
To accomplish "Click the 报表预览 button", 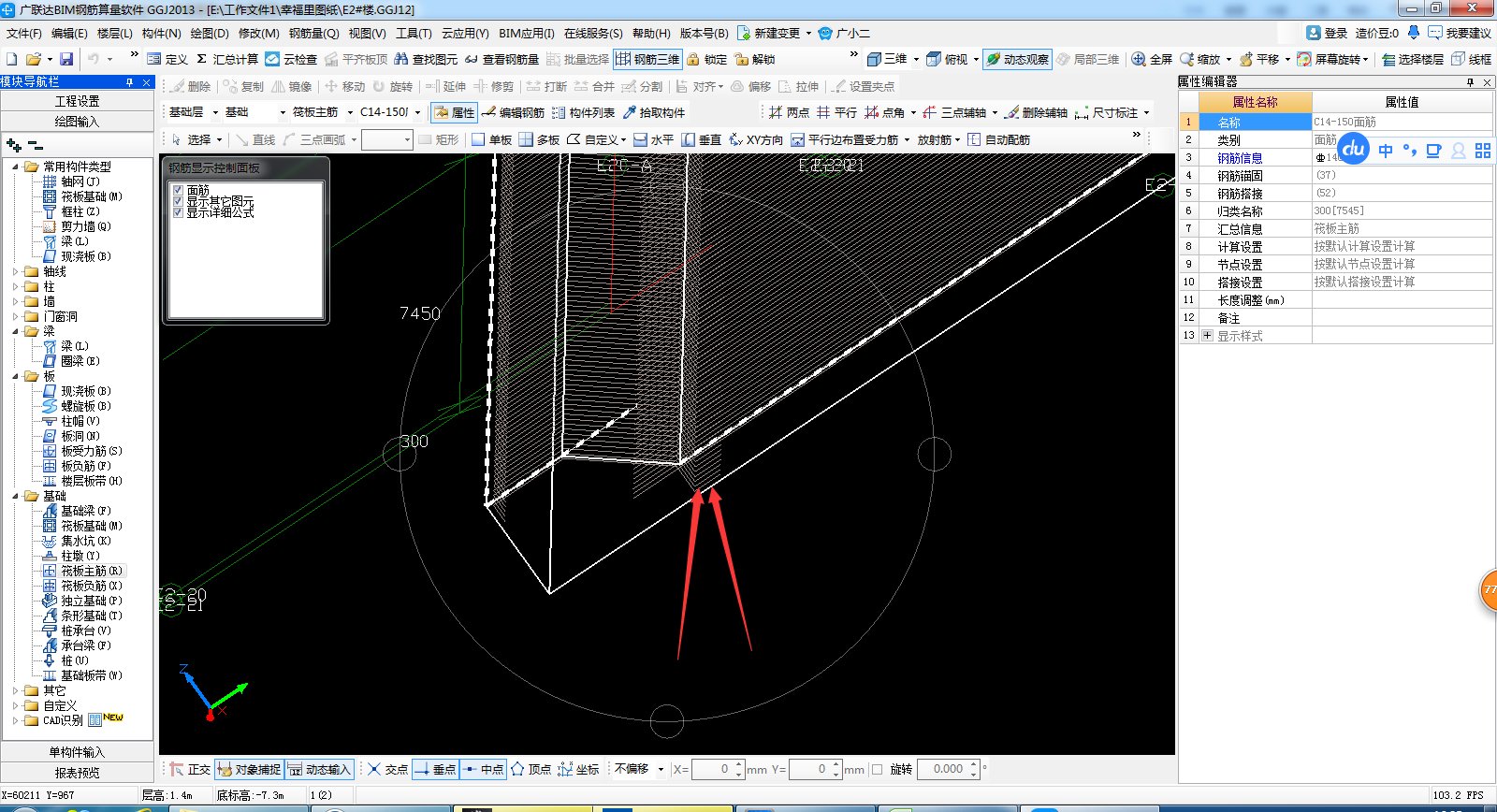I will [x=77, y=773].
